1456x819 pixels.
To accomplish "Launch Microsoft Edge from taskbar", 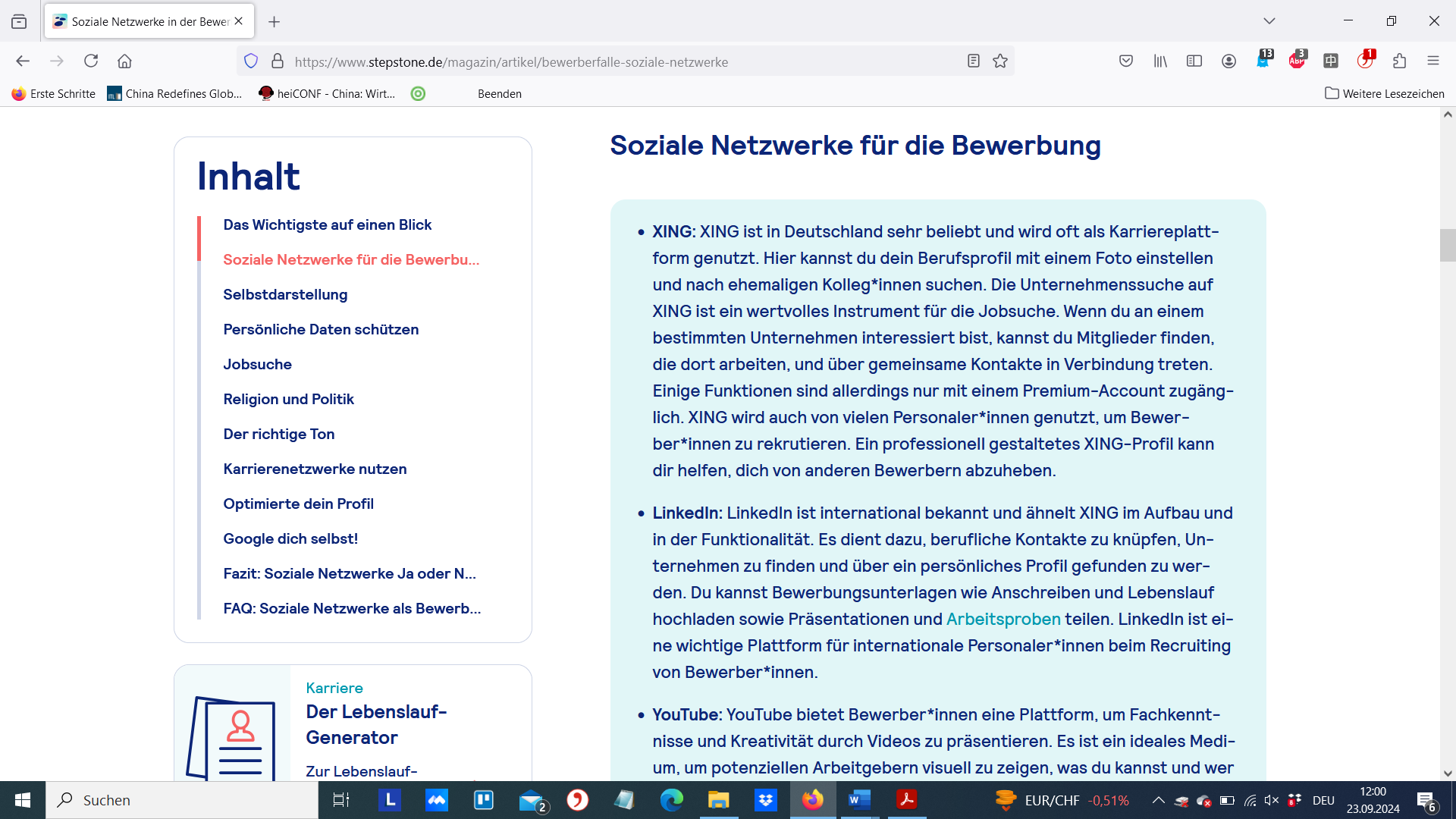I will point(671,800).
